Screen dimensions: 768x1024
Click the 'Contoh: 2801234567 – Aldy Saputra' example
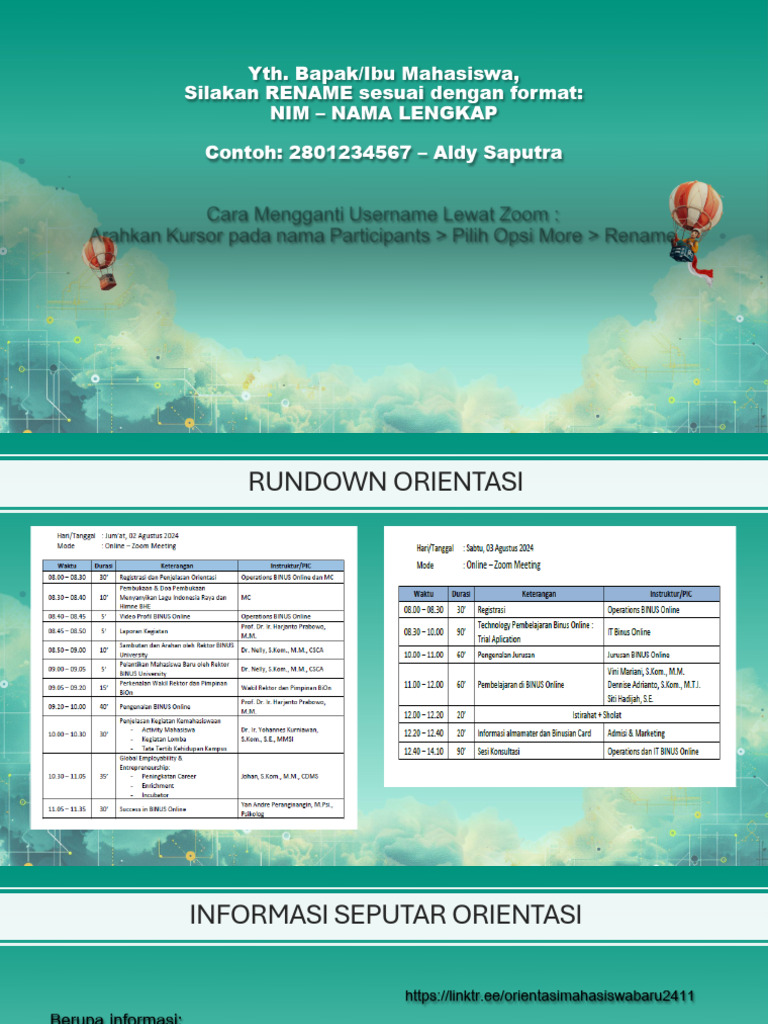[383, 153]
